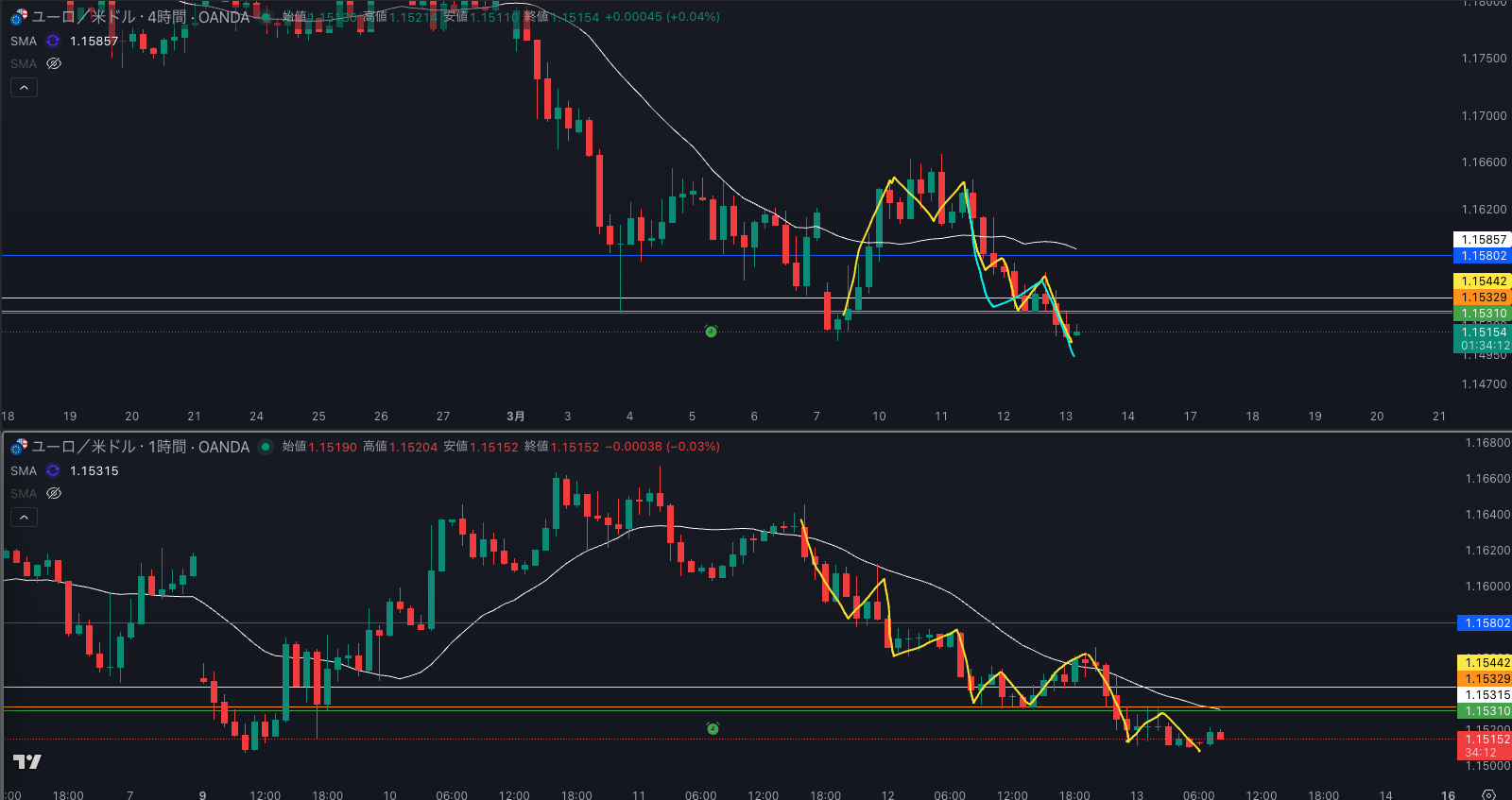Image resolution: width=1512 pixels, height=800 pixels.
Task: Click the ユーロ/米ドル 4時間 chart title
Action: 140,17
